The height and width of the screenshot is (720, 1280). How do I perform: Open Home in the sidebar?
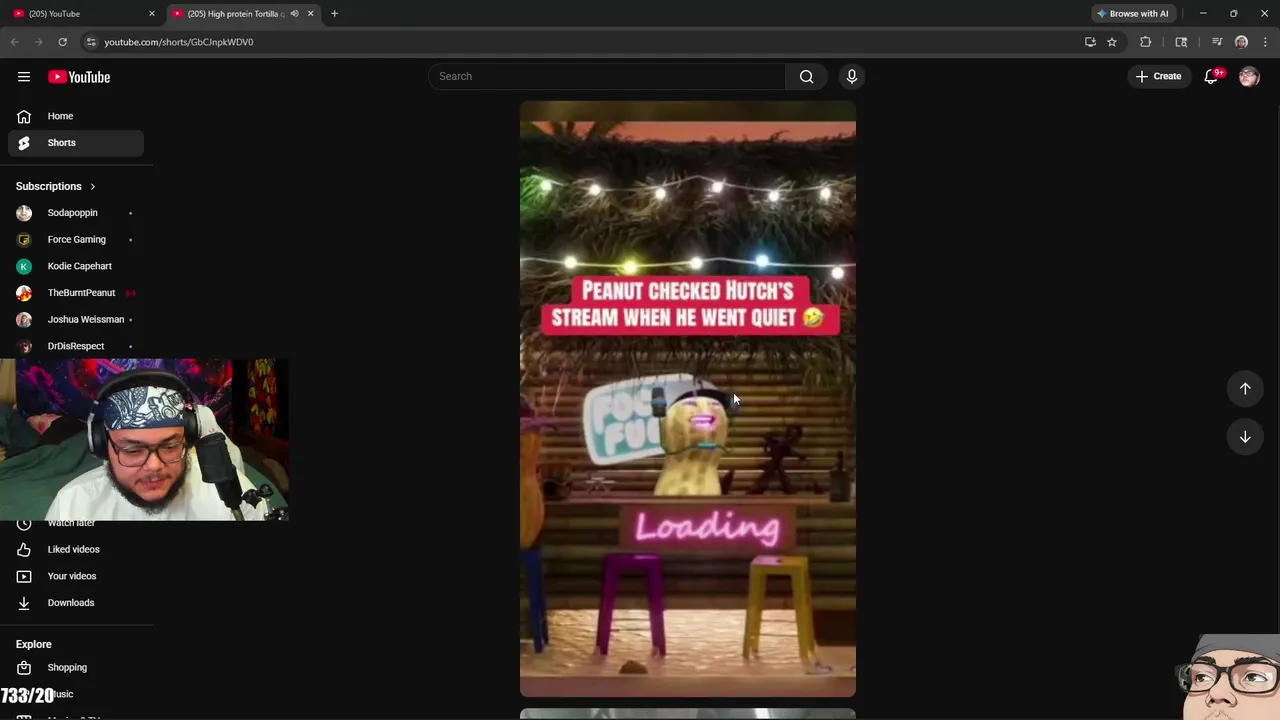click(76, 116)
